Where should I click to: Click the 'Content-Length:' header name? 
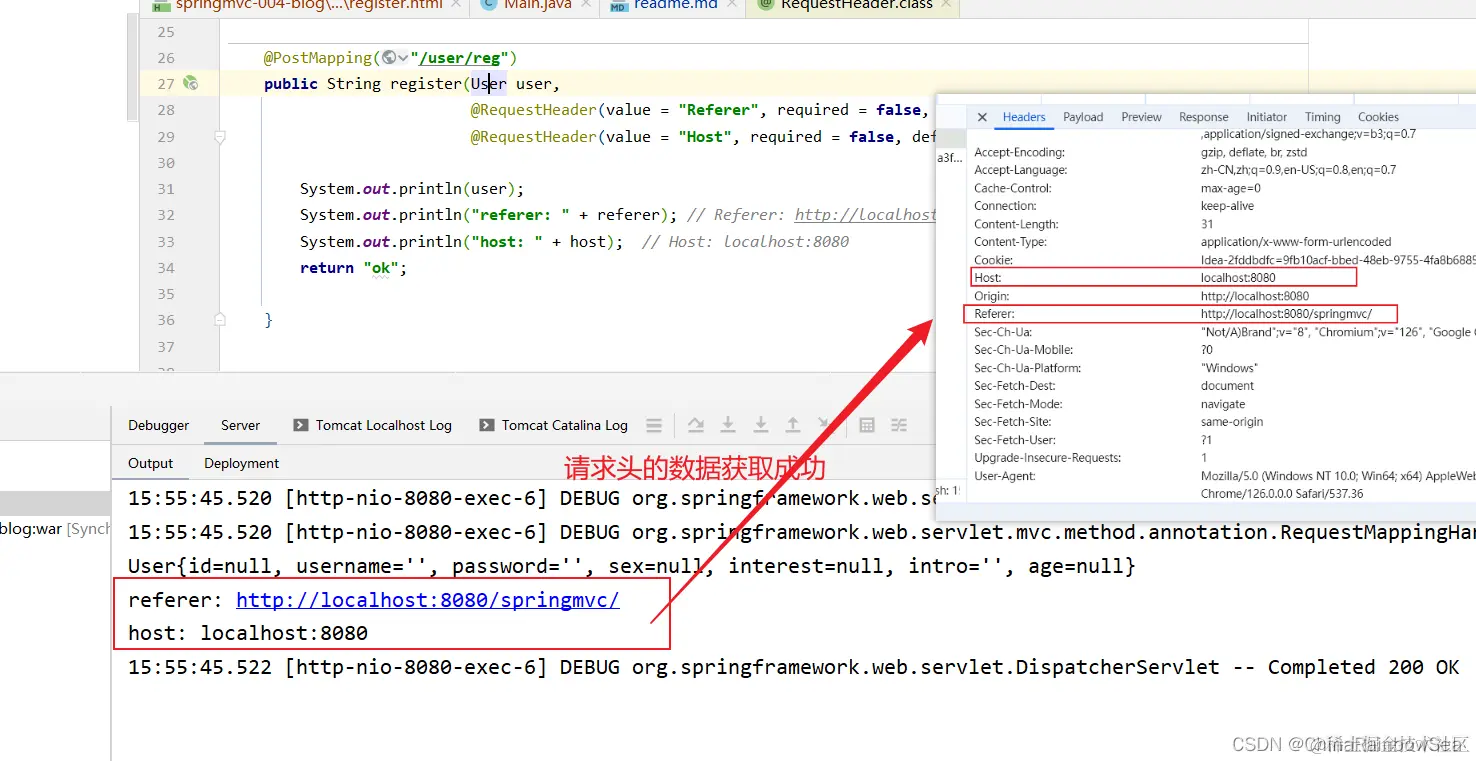coord(1017,224)
